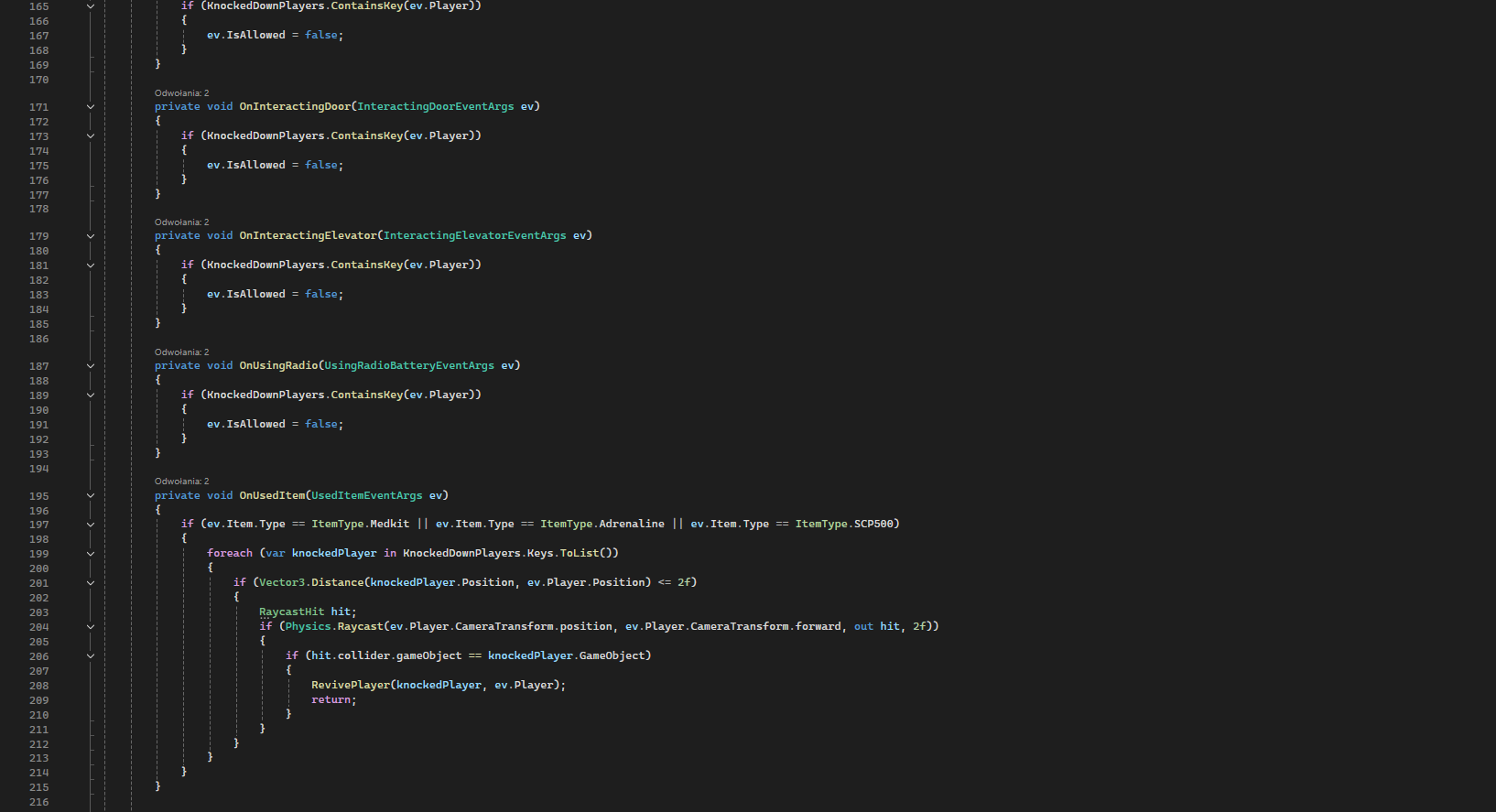
Task: Fold the foreach knockedPlayer loop block
Action: click(x=91, y=554)
